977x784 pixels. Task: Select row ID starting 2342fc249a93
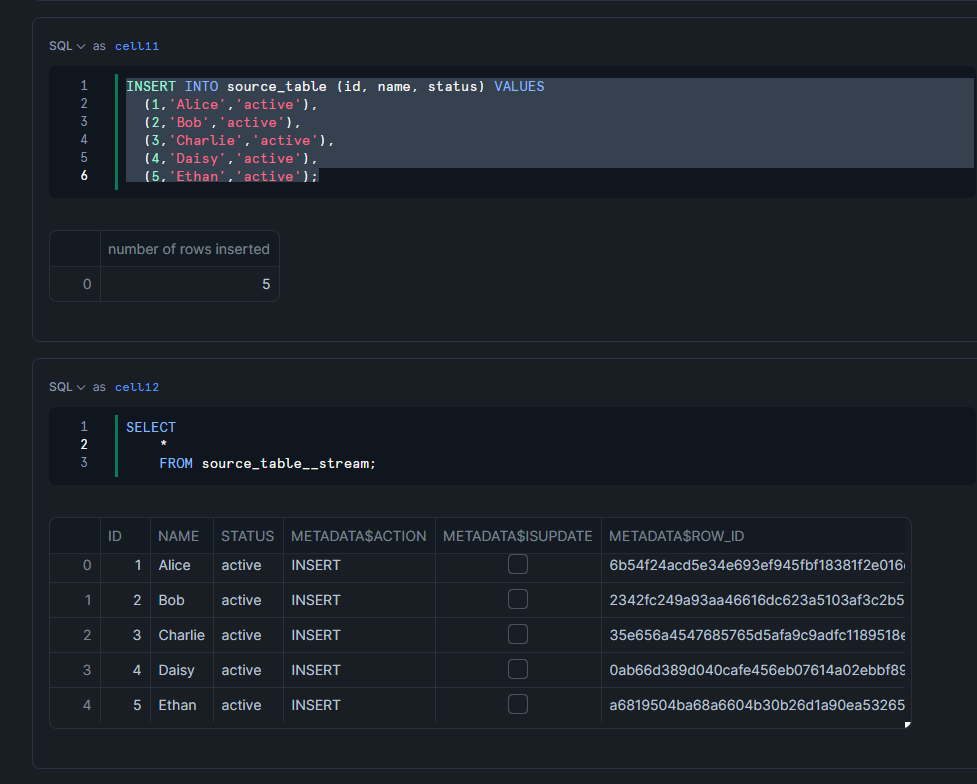(x=753, y=600)
